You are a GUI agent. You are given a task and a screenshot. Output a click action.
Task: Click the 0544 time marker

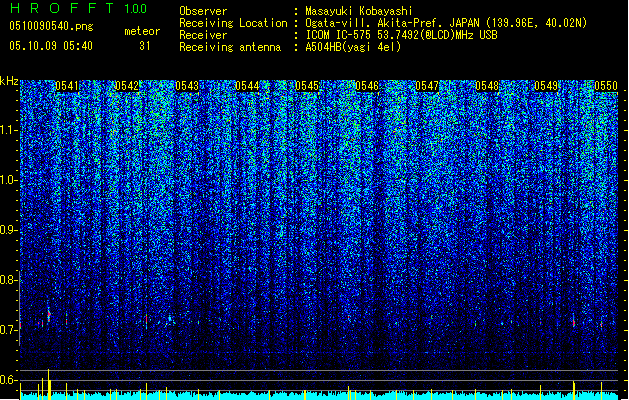tap(247, 86)
